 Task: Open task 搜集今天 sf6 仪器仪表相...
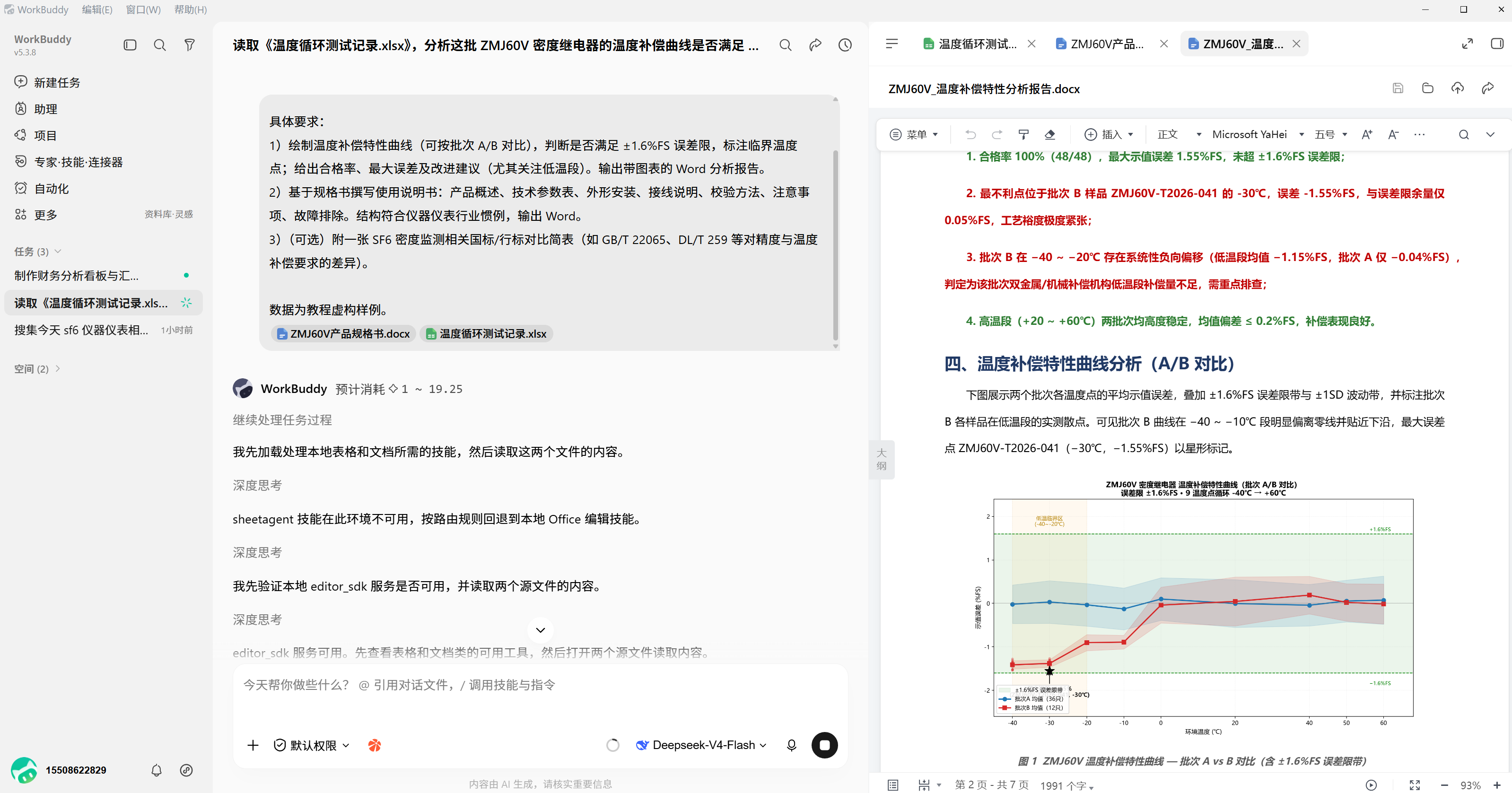pyautogui.click(x=103, y=330)
